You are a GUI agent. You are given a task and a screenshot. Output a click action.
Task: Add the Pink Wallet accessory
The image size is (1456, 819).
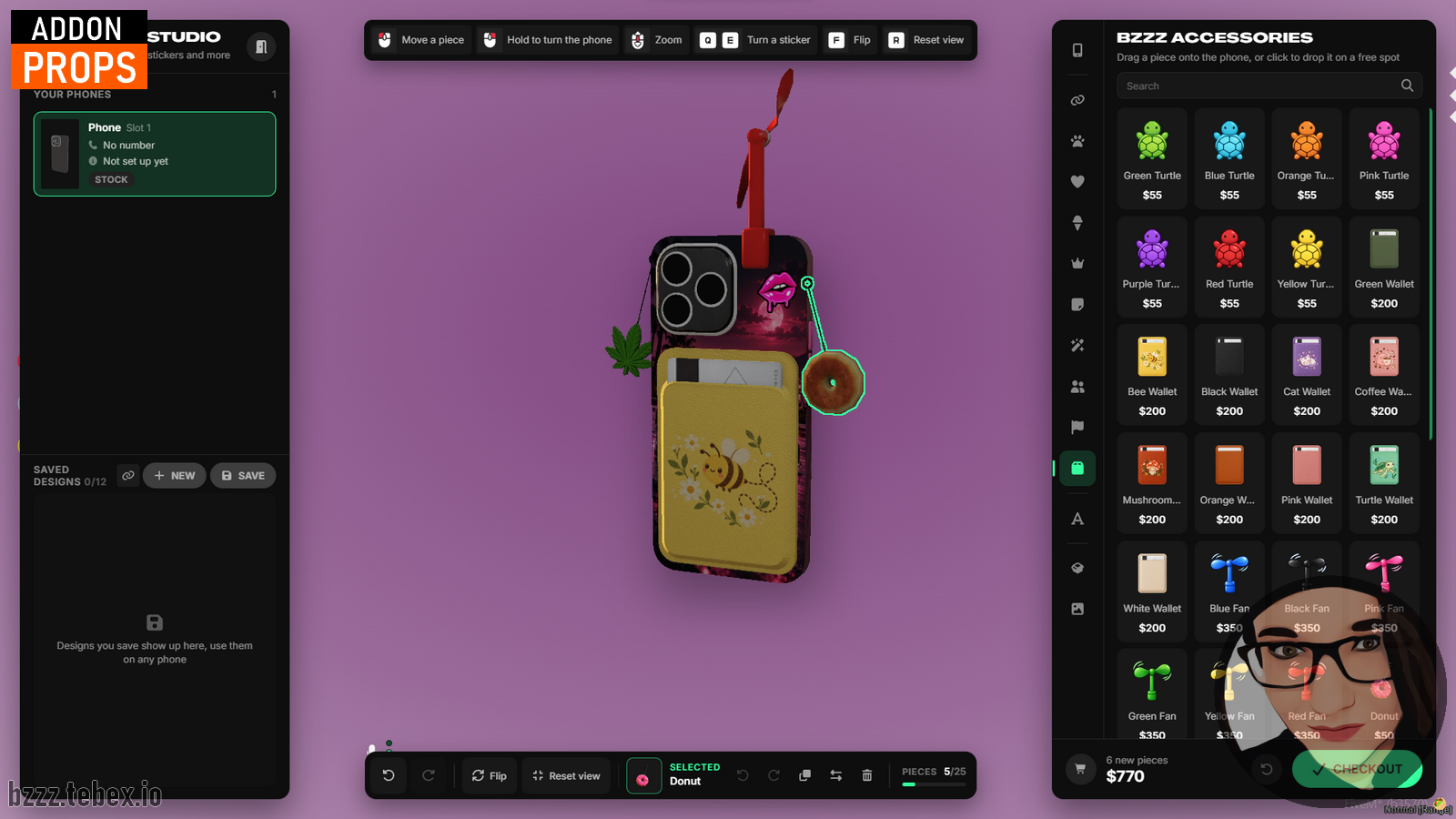click(x=1307, y=483)
